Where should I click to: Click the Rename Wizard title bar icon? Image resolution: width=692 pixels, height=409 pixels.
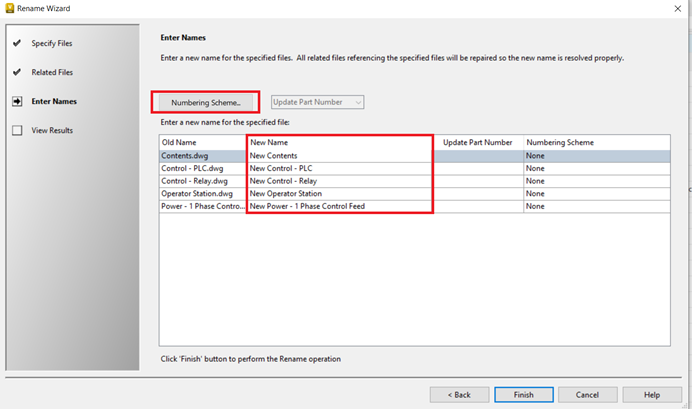click(x=9, y=8)
